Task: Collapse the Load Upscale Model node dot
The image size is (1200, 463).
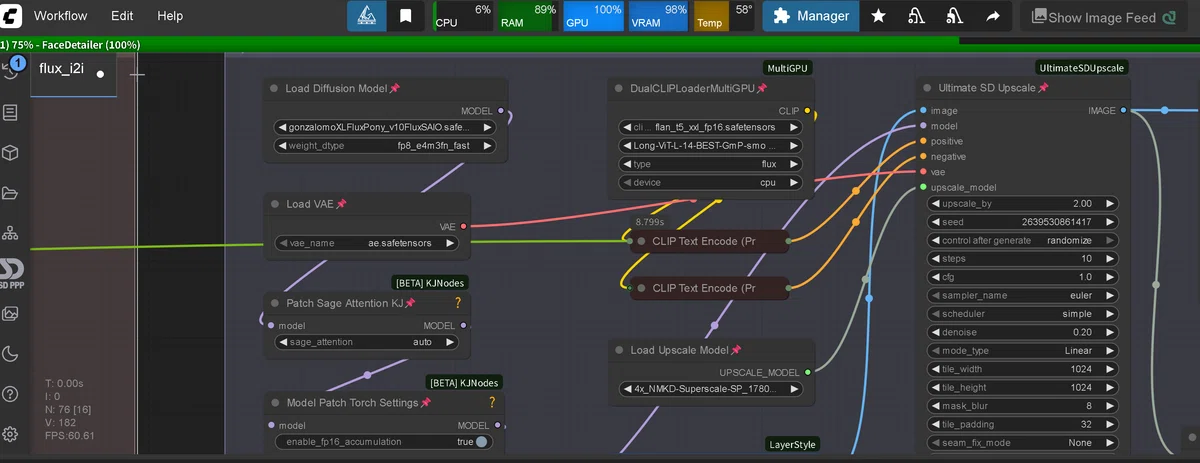Action: coord(619,350)
